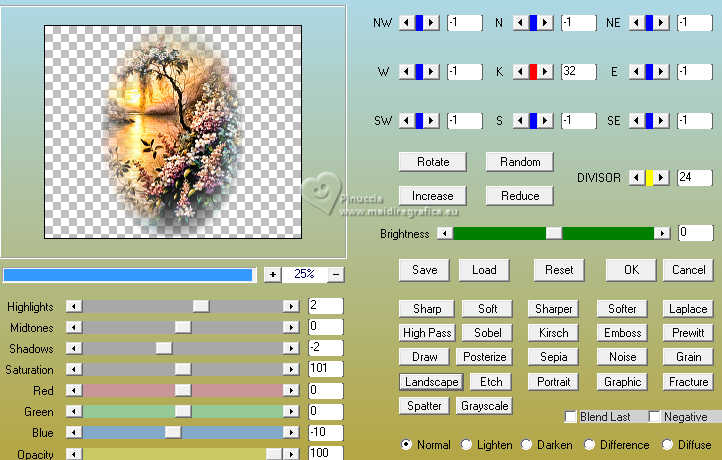This screenshot has width=722, height=460.
Task: Increase the DIVISOR value arrow
Action: [661, 177]
